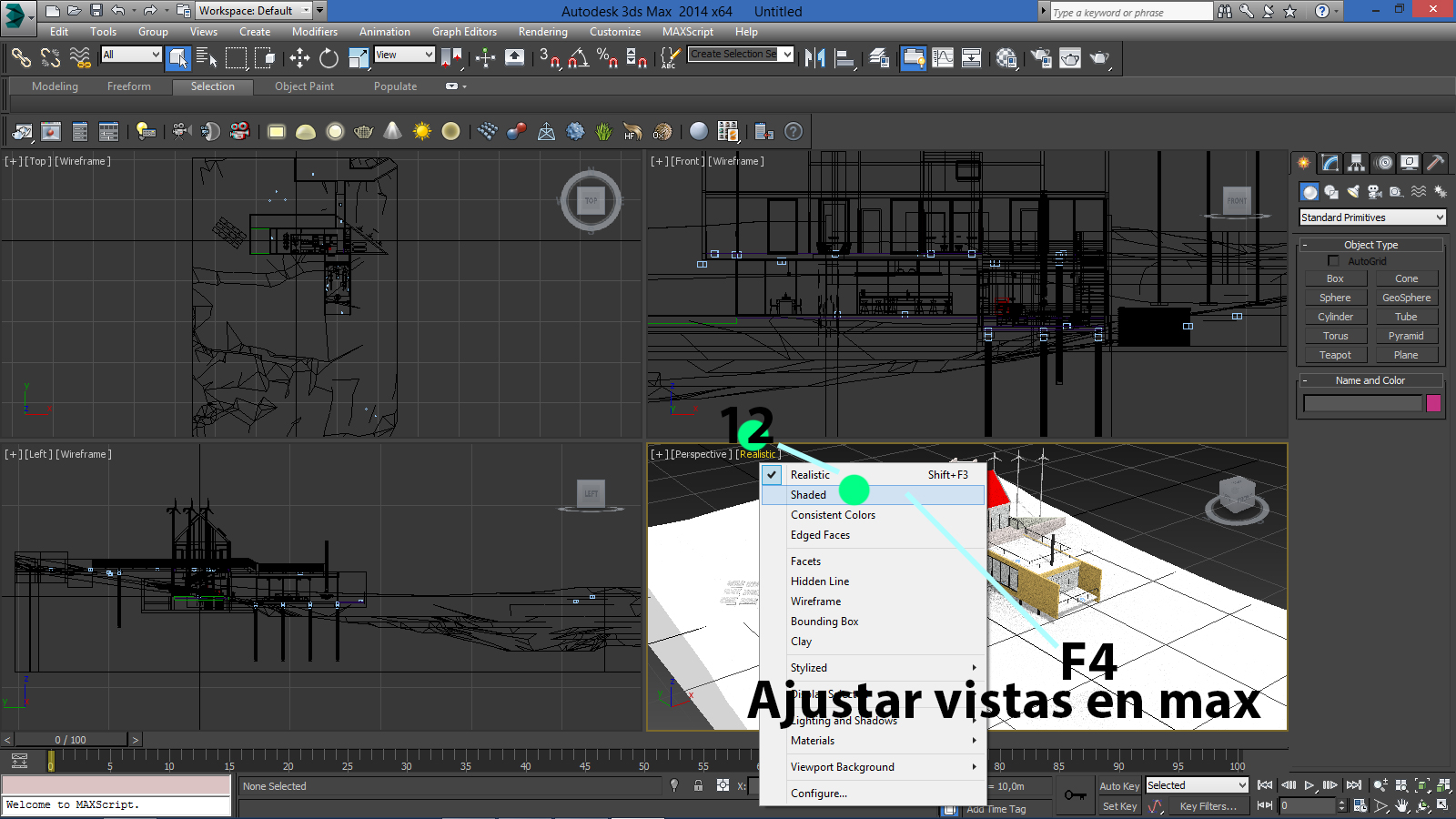Toggle the Percent Snap icon
Image resolution: width=1456 pixels, height=819 pixels.
(x=607, y=58)
